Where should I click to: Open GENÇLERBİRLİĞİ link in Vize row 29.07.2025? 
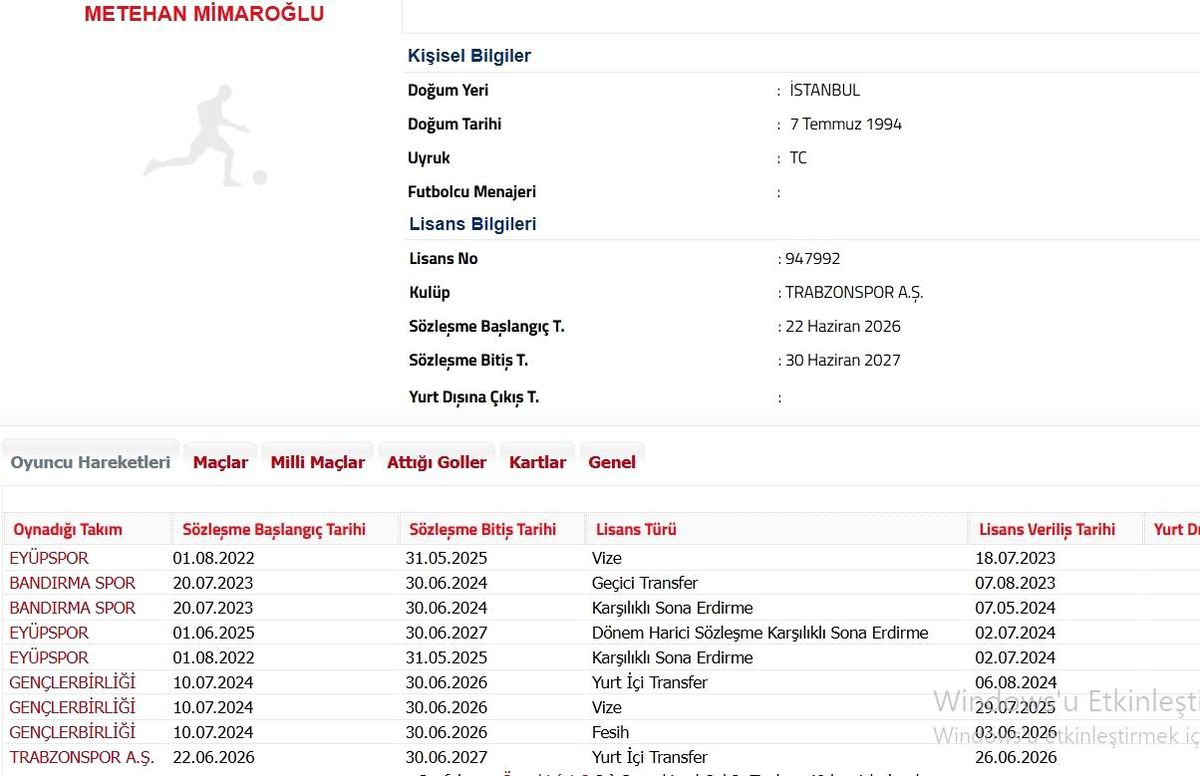(x=72, y=708)
